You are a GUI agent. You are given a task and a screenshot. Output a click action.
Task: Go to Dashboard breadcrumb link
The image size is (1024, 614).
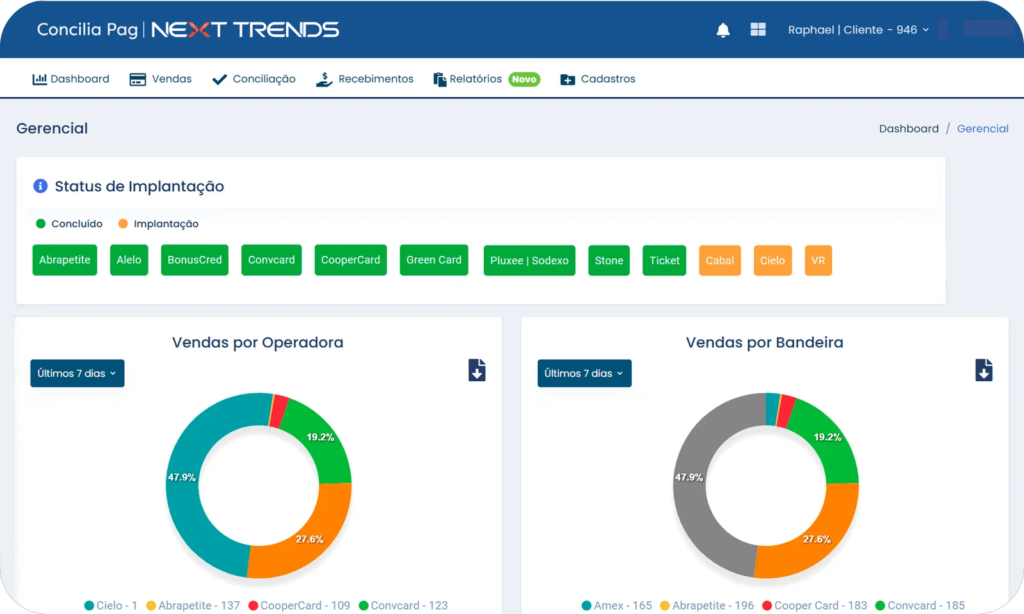(908, 129)
